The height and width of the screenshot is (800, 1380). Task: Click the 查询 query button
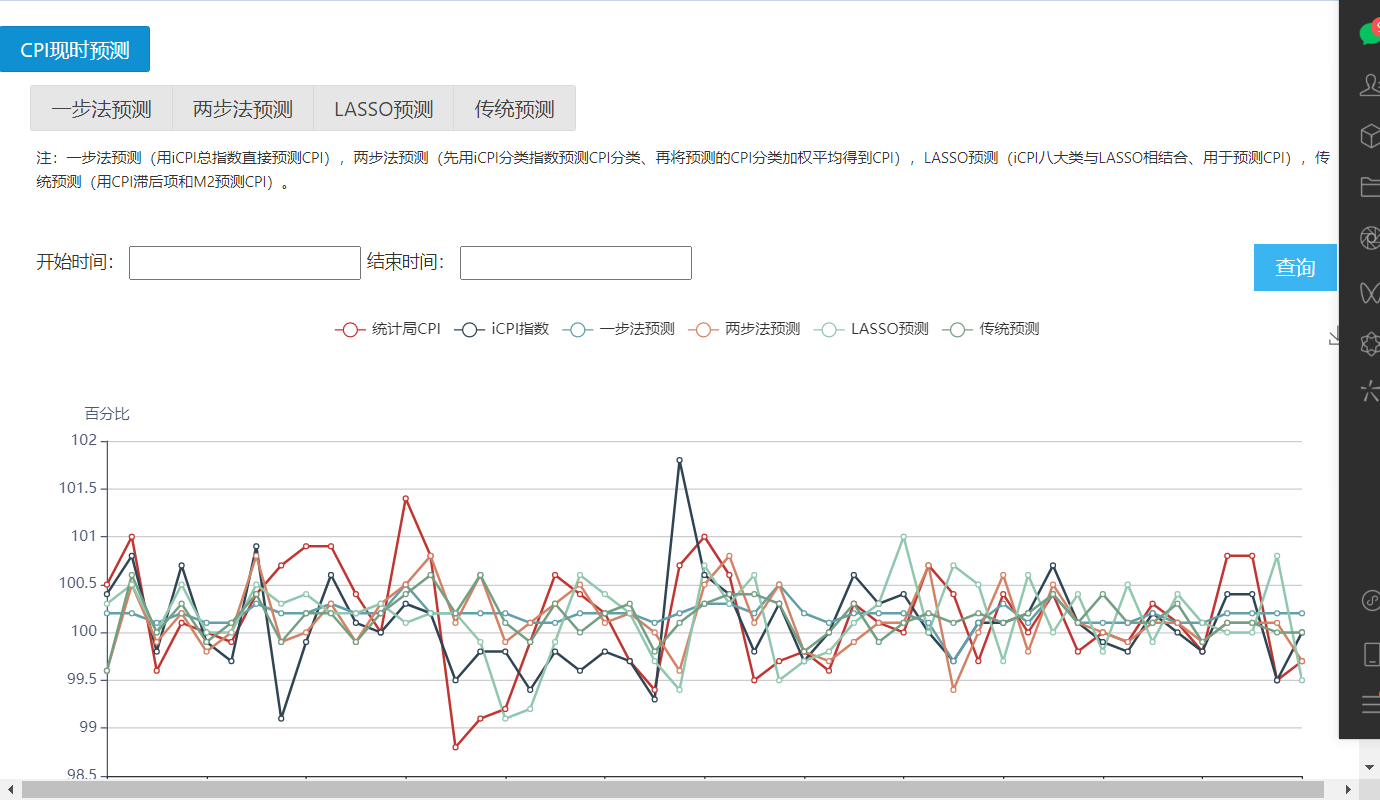point(1295,268)
